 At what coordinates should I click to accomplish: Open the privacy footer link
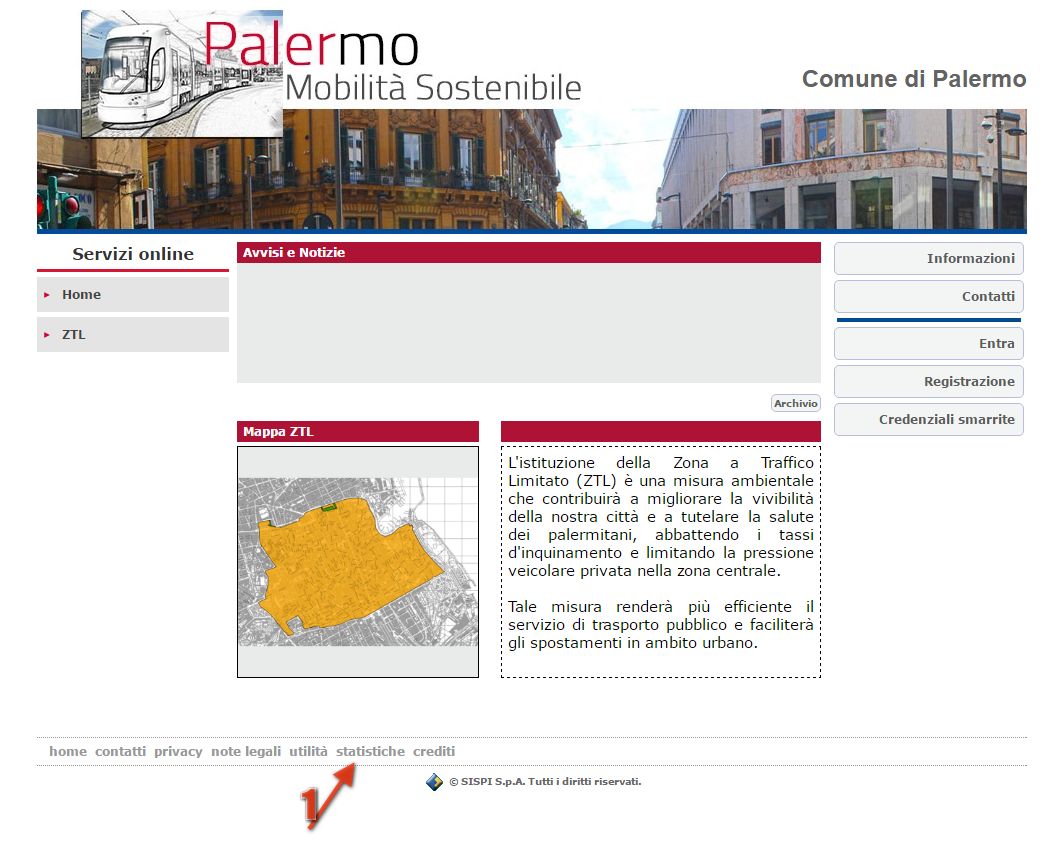pyautogui.click(x=178, y=751)
